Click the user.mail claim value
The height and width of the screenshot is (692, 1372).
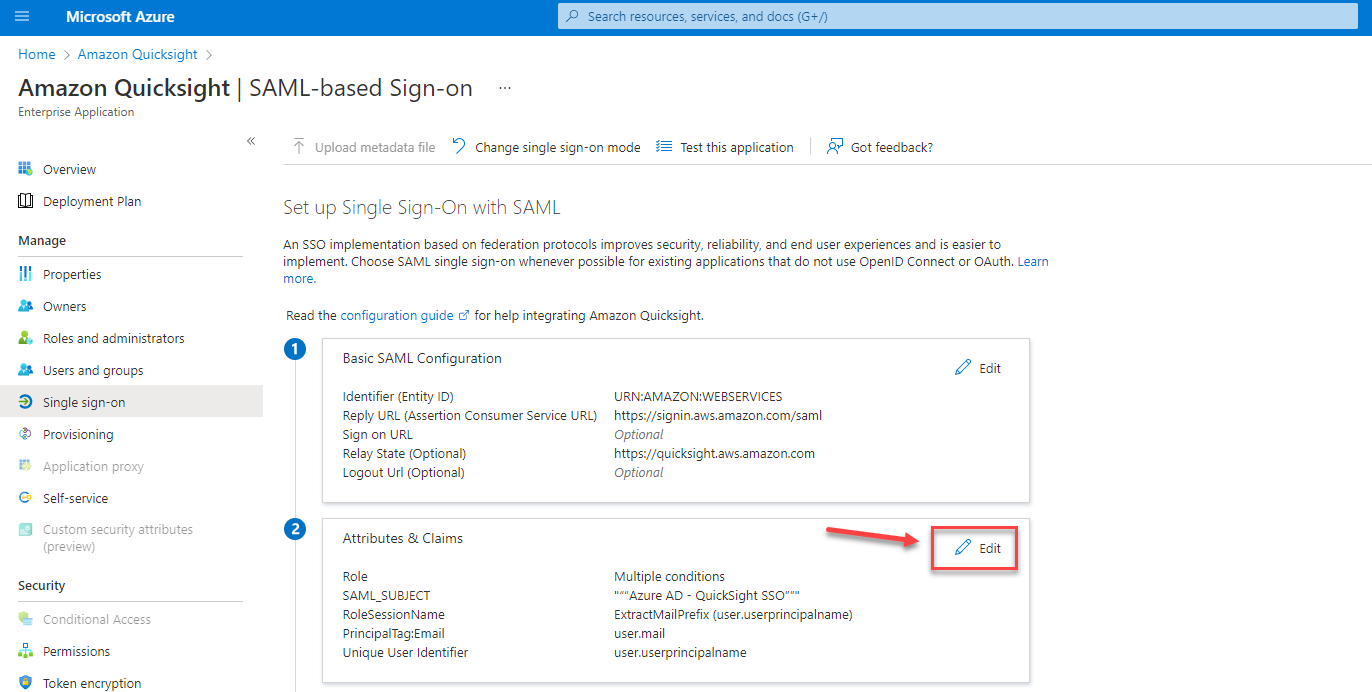pos(639,633)
